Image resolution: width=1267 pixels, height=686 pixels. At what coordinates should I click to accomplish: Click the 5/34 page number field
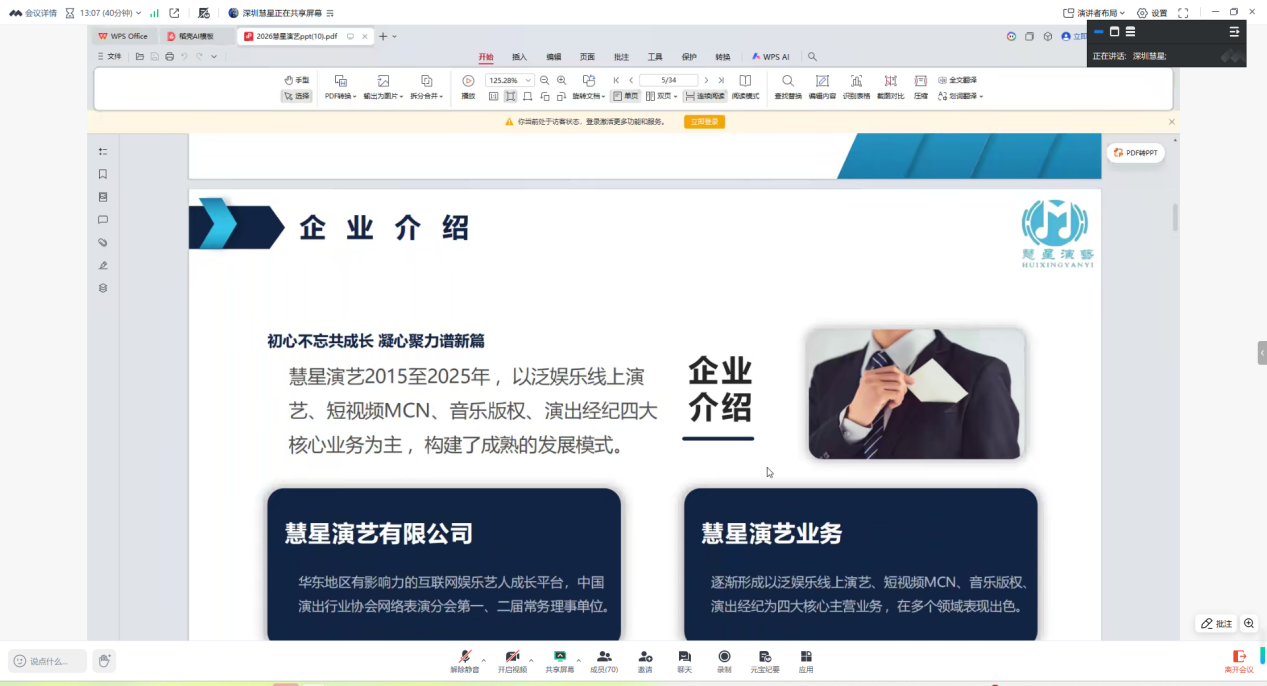(668, 80)
